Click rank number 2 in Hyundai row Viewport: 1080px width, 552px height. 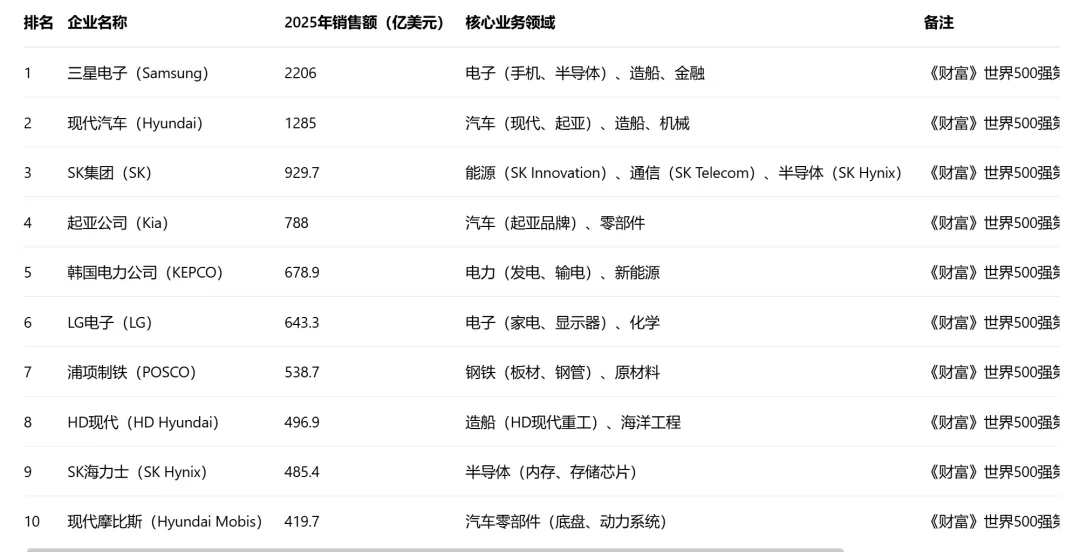coord(28,123)
